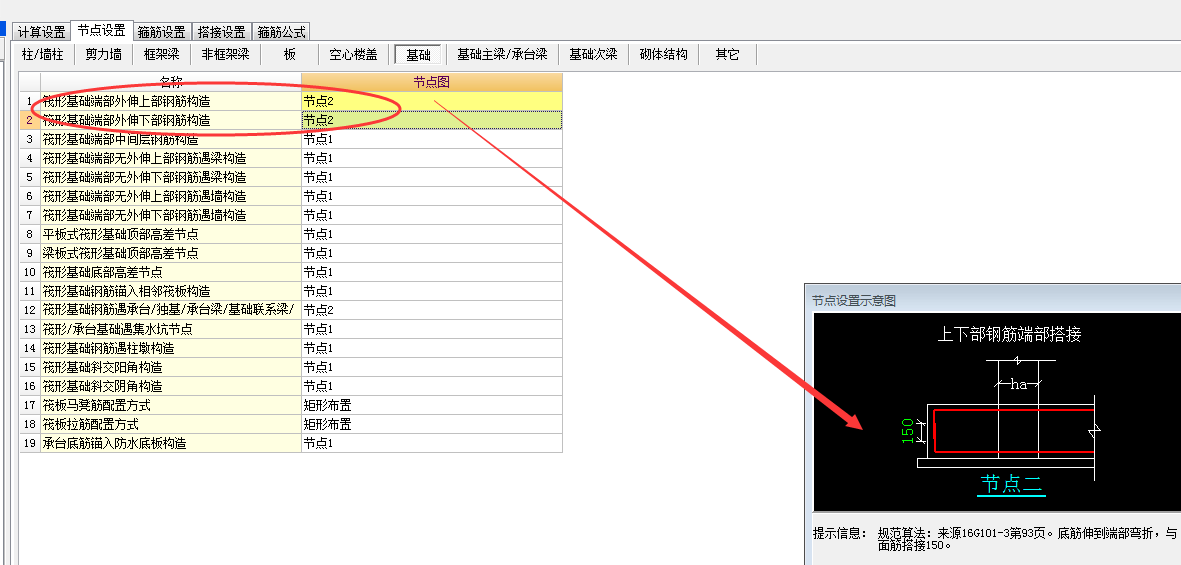The height and width of the screenshot is (565, 1181).
Task: Select row 筏形/承台基础遇集水坑节点
Action: 171,329
